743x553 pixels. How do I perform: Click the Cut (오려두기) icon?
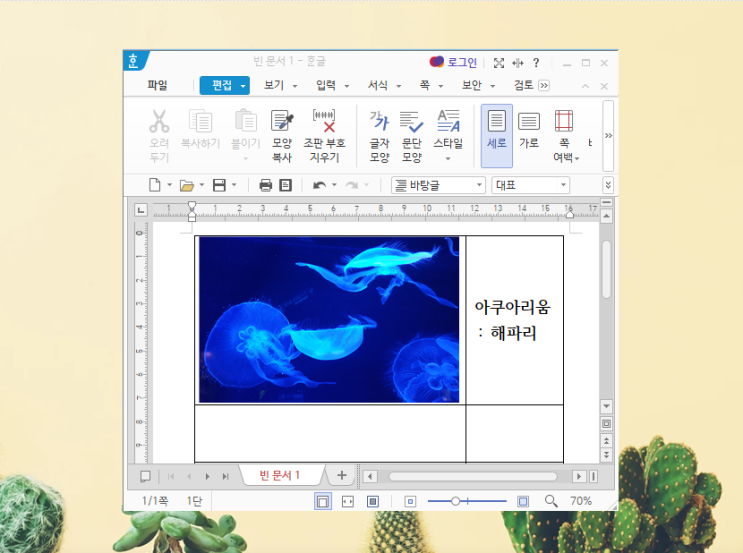coord(159,121)
